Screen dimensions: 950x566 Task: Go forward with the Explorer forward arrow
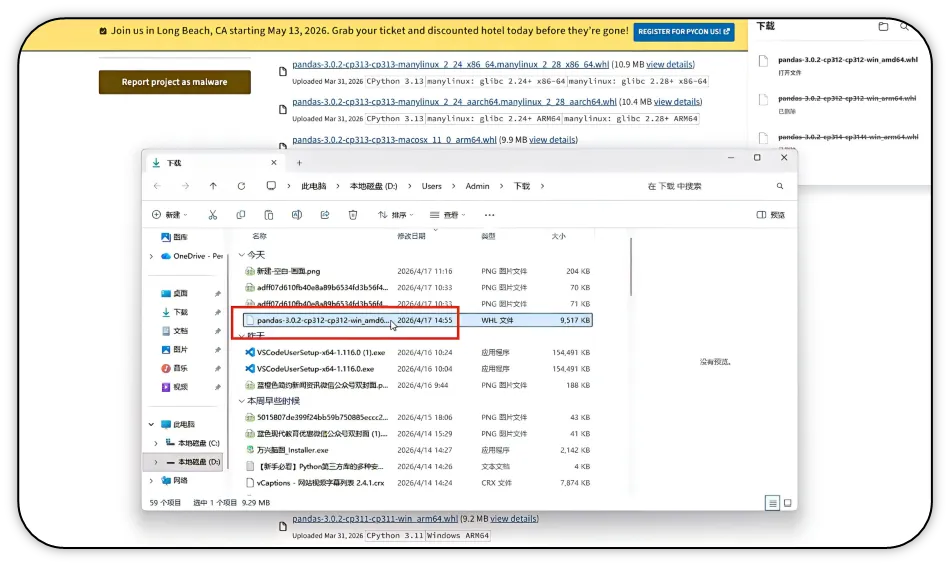click(185, 186)
